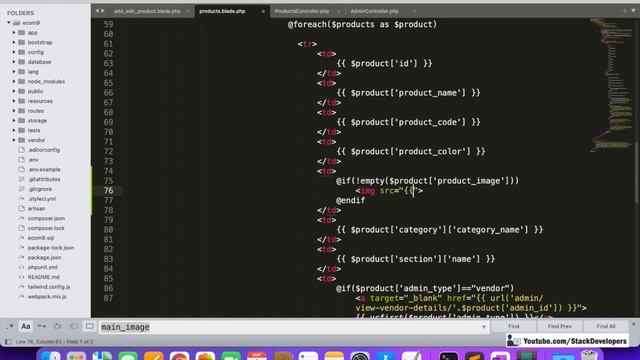Click the previous tab arrow

pos(97,11)
